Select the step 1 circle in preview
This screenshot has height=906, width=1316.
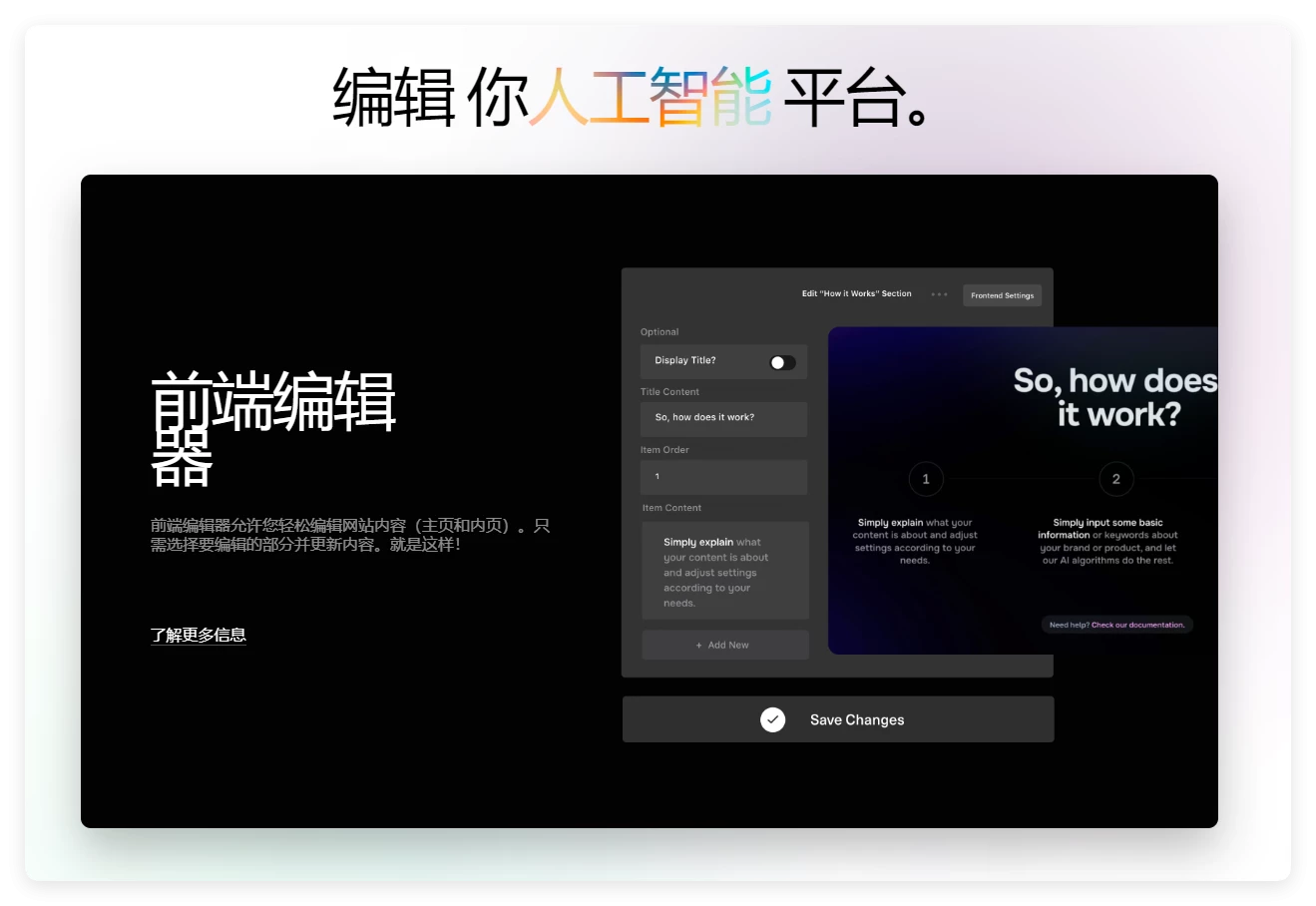(x=925, y=479)
